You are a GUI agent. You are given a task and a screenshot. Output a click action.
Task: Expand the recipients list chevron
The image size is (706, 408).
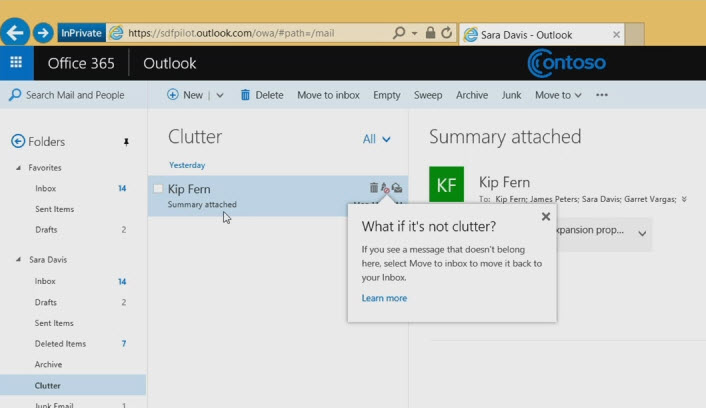[x=684, y=199]
